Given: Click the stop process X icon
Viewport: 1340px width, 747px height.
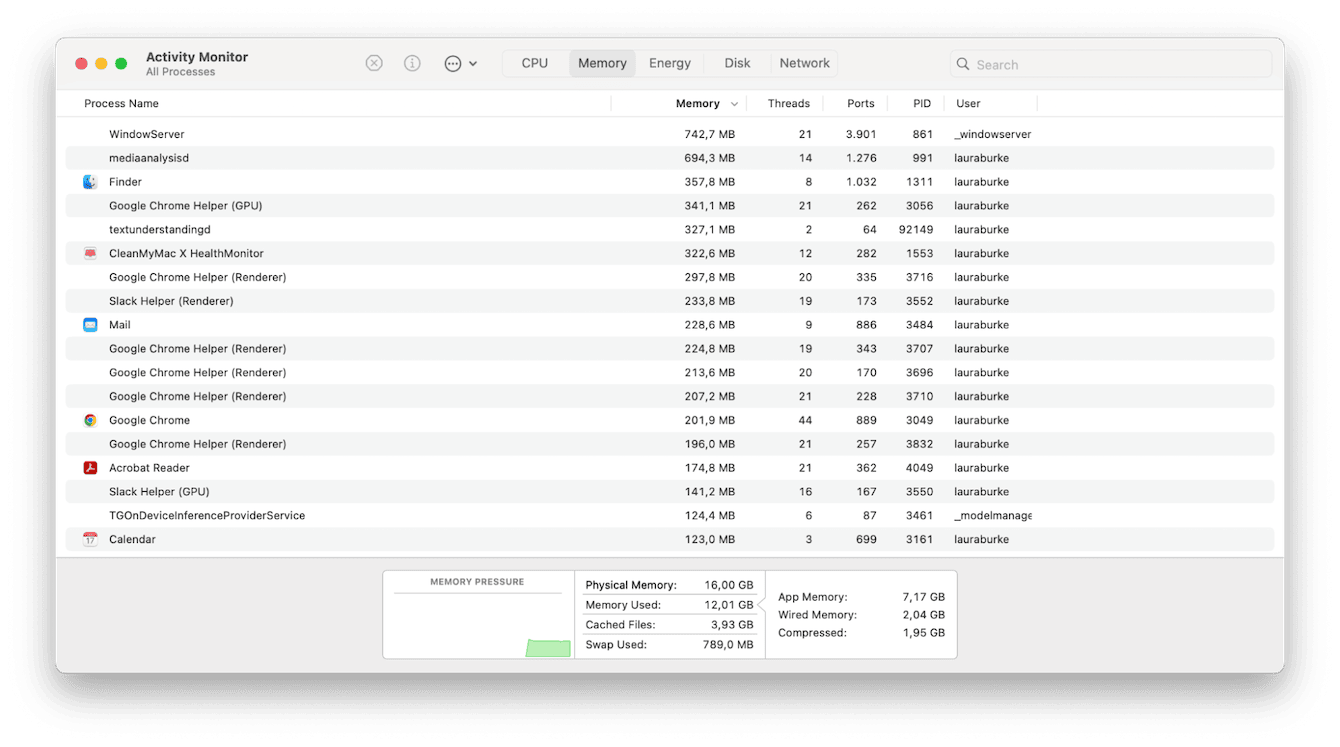Looking at the screenshot, I should [x=374, y=63].
